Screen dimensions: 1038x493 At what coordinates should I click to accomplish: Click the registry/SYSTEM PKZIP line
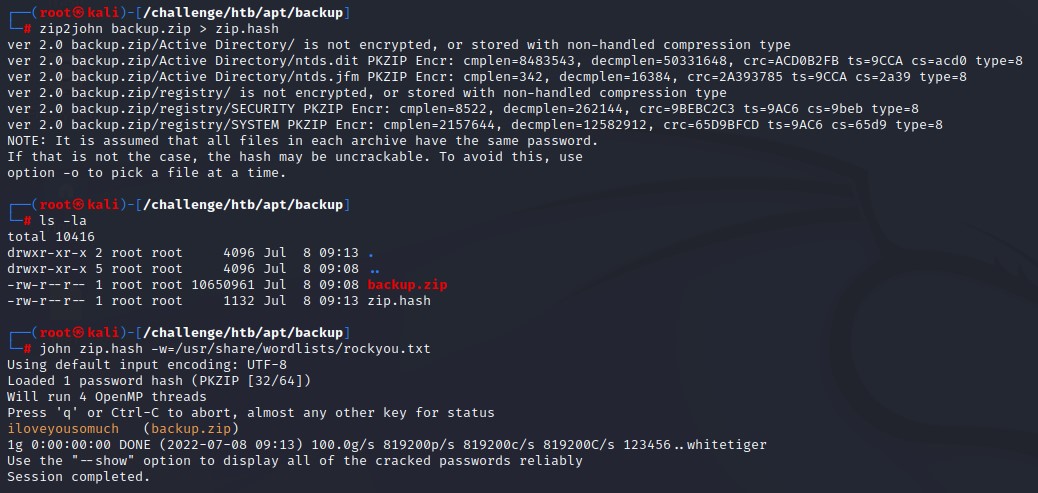pyautogui.click(x=475, y=125)
